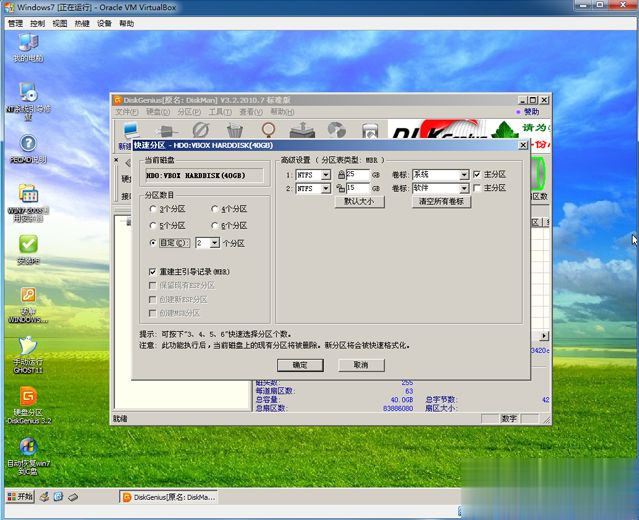
Task: Open VirtualBox Devices menu
Action: [x=104, y=23]
